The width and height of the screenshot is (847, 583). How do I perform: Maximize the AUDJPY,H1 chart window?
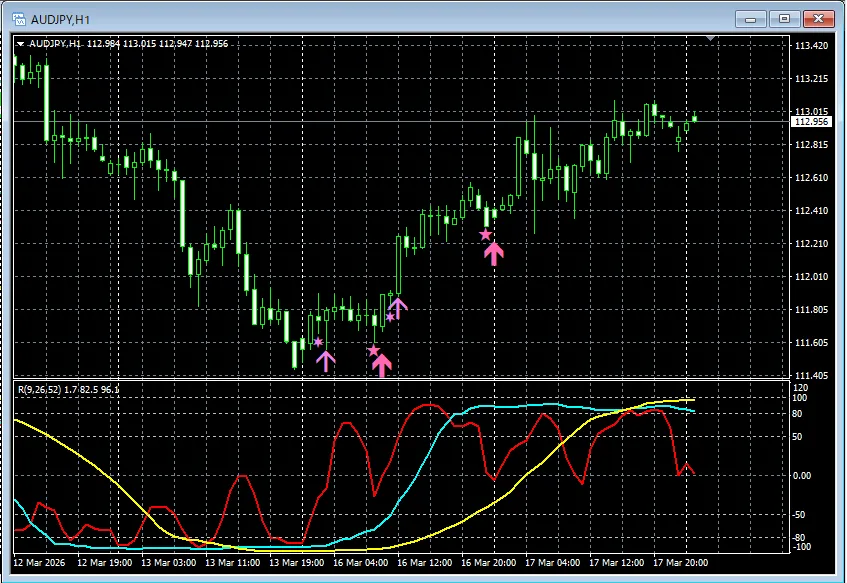784,18
